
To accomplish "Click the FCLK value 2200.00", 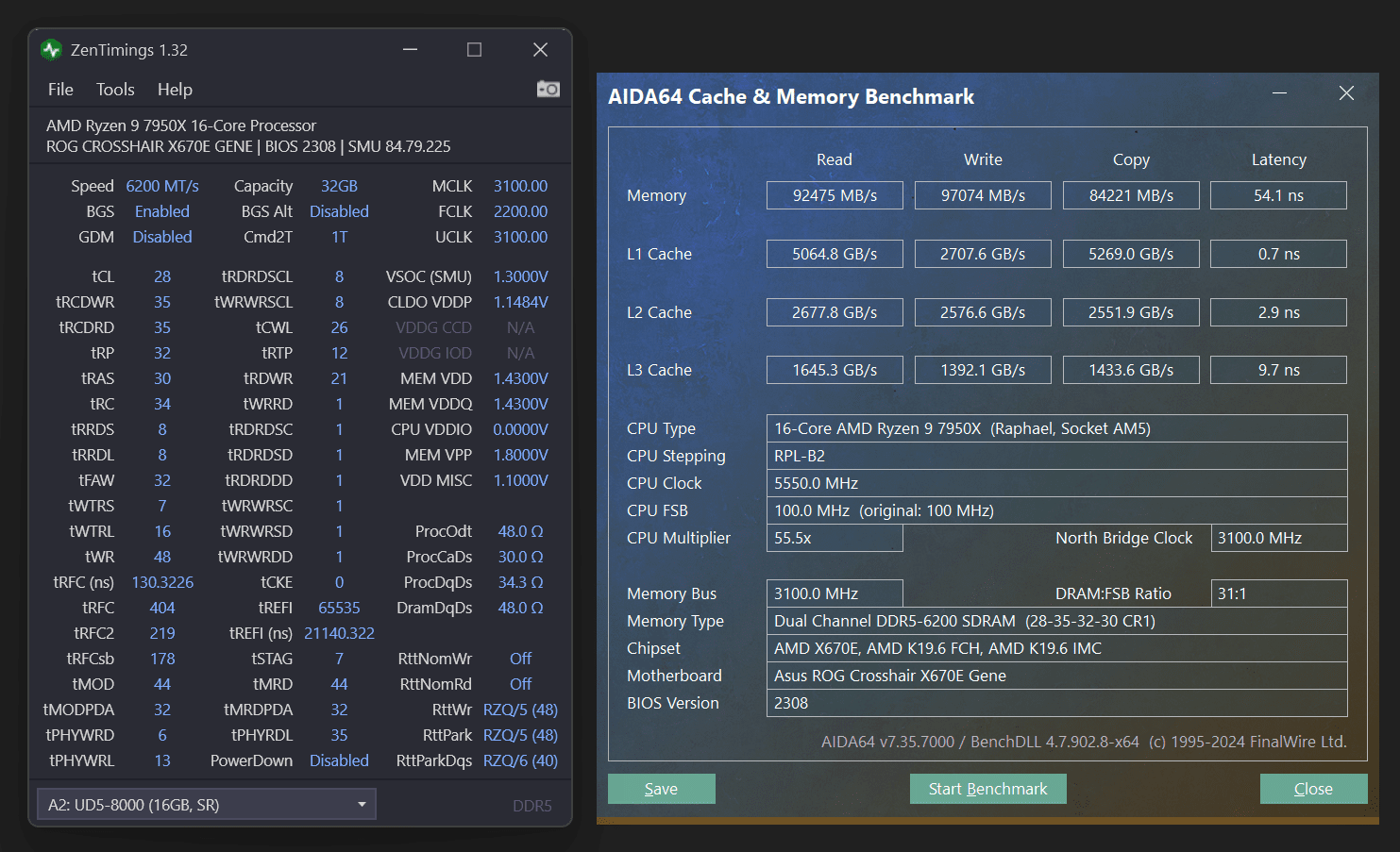I will pyautogui.click(x=520, y=211).
